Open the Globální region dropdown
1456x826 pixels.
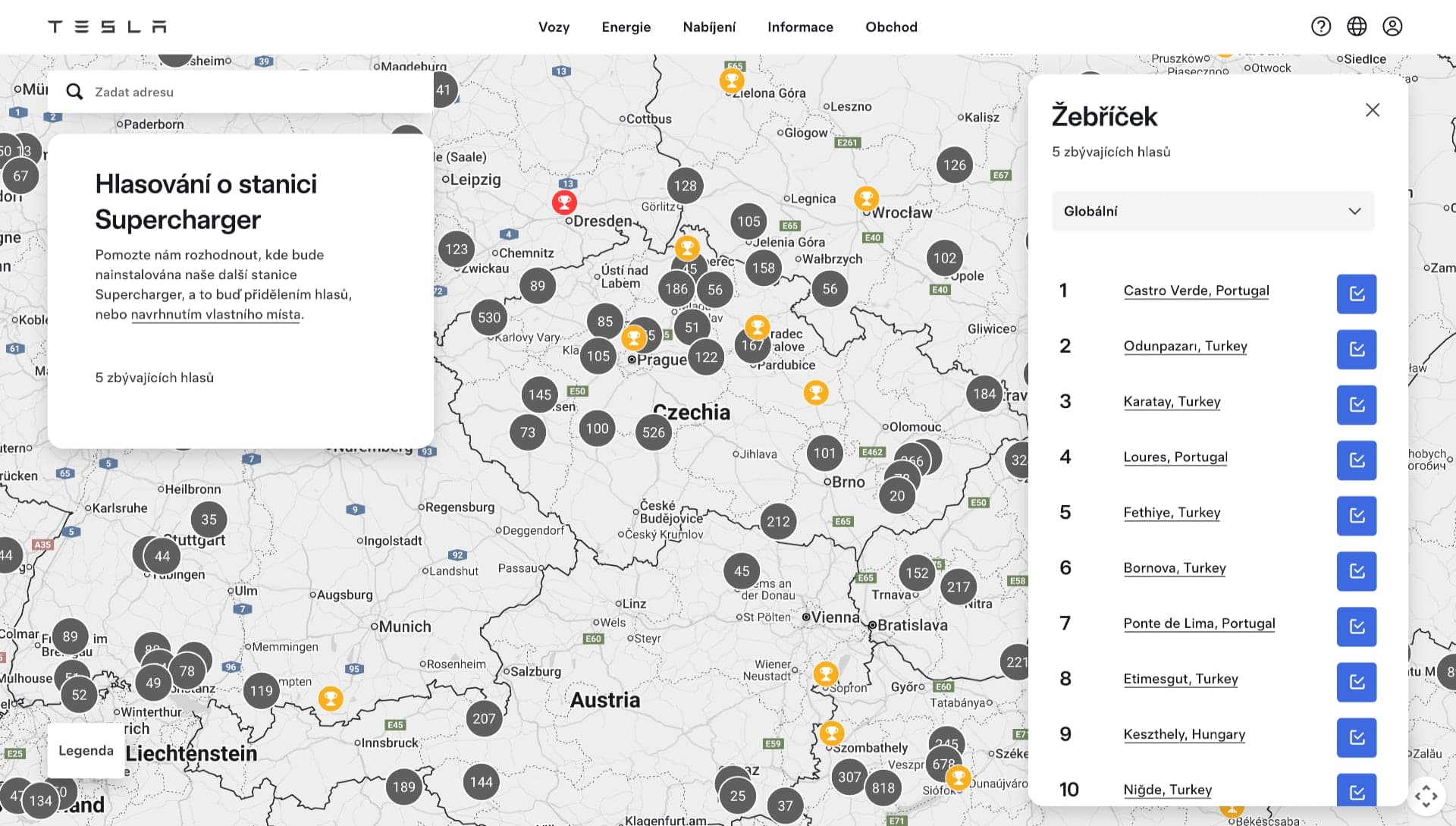click(1212, 210)
